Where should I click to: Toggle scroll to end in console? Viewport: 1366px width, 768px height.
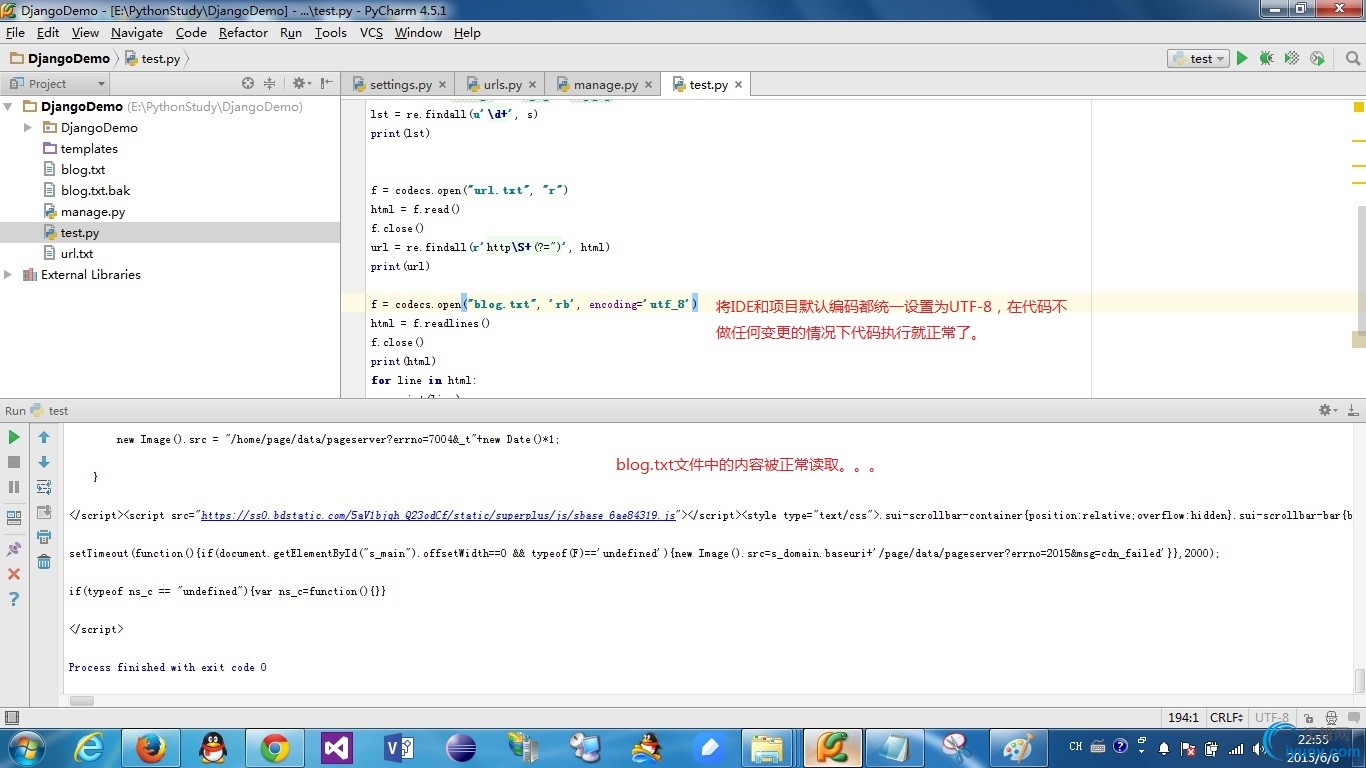44,512
